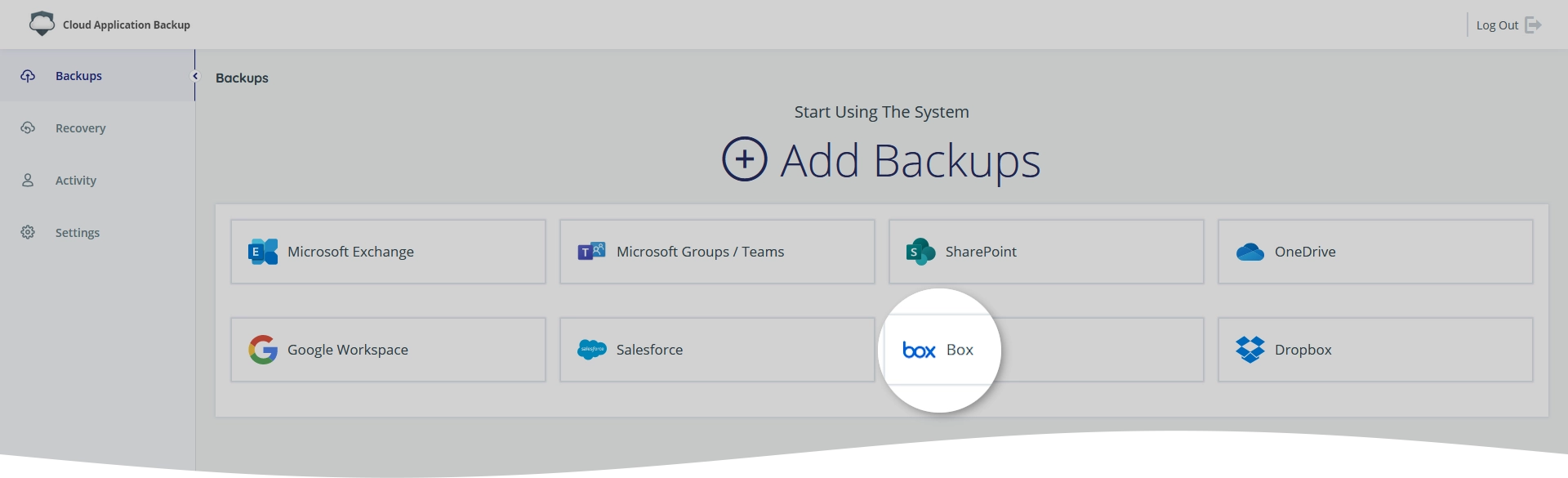Image resolution: width=1568 pixels, height=478 pixels.
Task: Click the circled plus Add Backups icon
Action: 745,159
